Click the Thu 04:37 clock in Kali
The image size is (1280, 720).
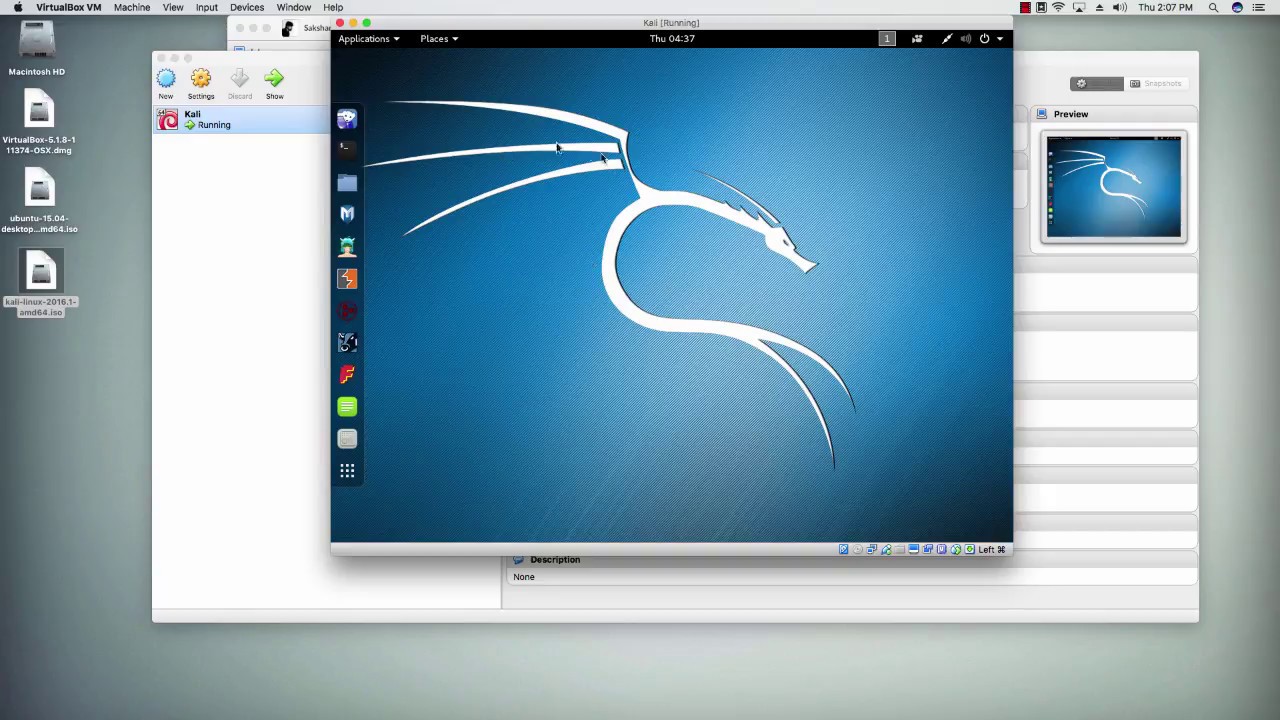point(672,39)
